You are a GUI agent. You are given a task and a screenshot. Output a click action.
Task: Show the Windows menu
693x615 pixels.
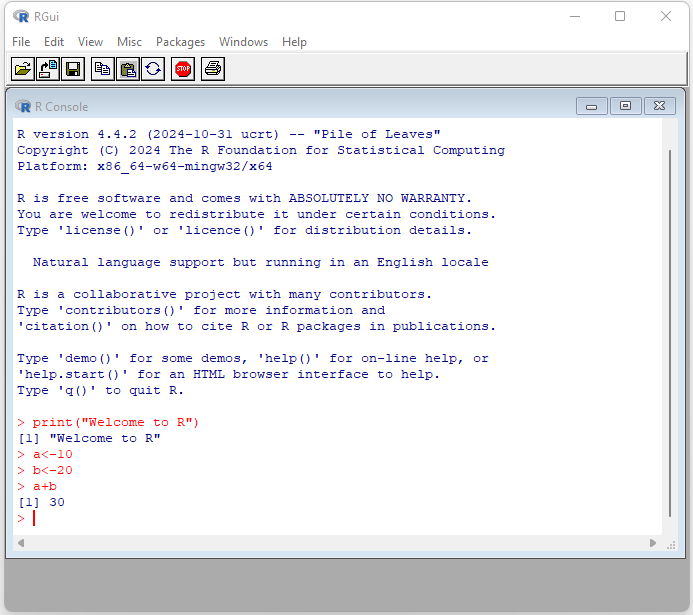click(243, 42)
